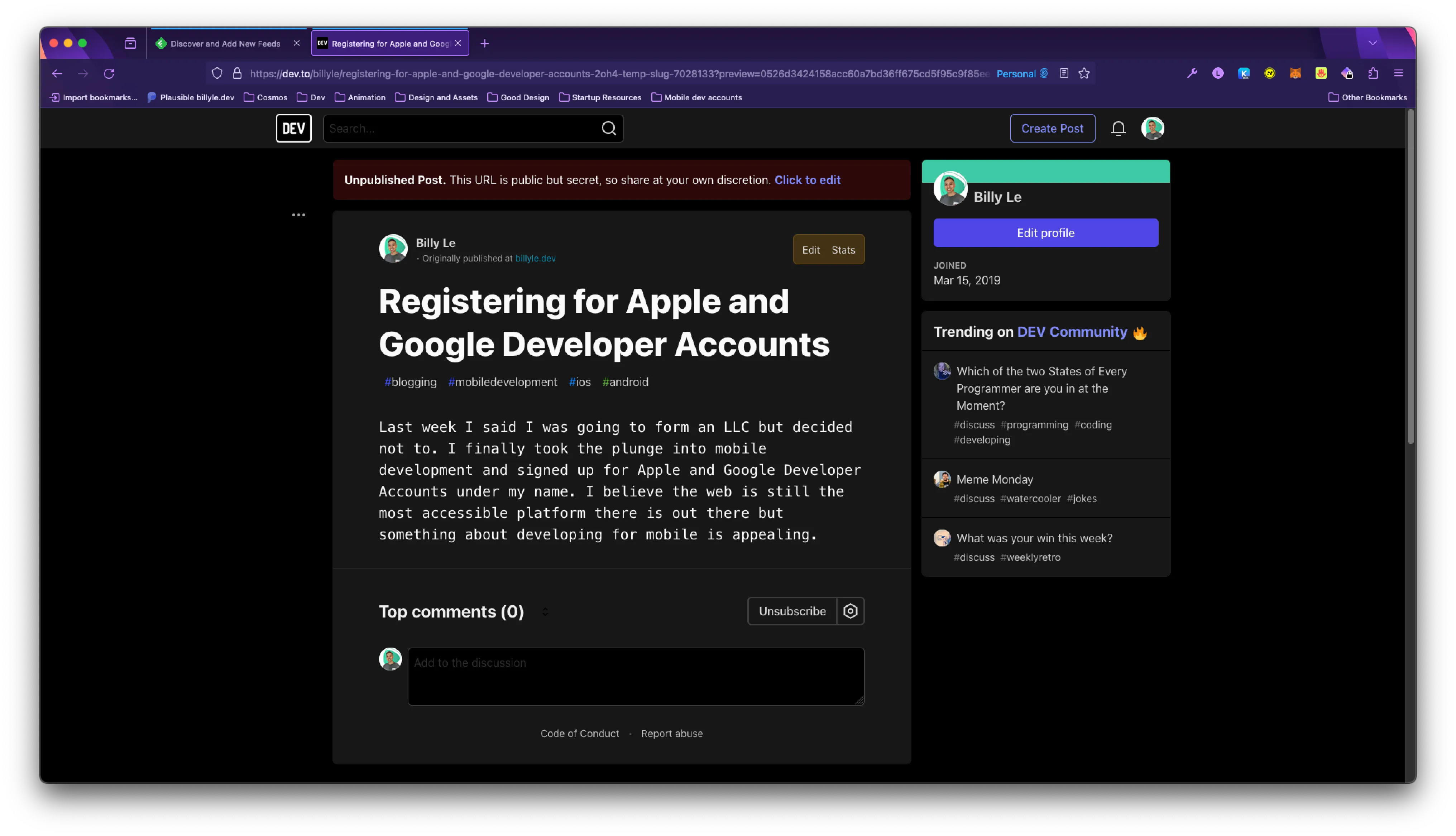Follow the Click to edit link
1456x836 pixels.
(807, 180)
